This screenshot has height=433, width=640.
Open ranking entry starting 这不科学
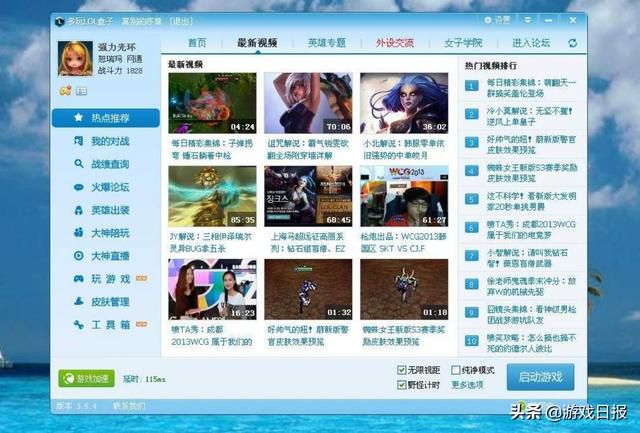coord(531,201)
